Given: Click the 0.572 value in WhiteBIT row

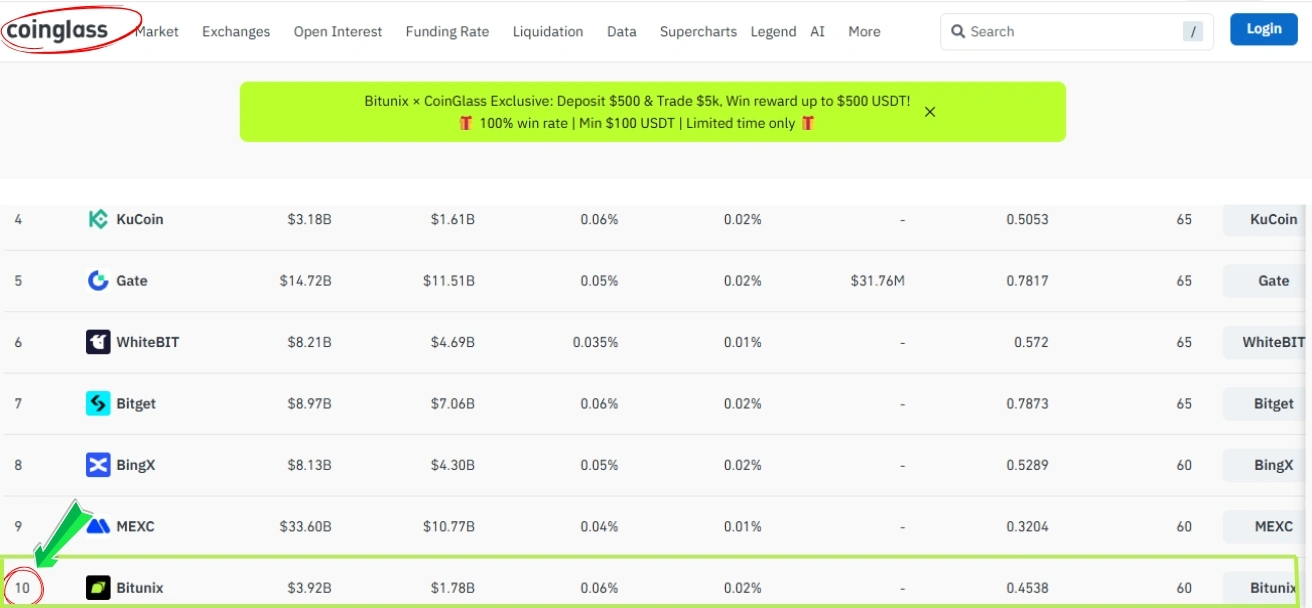Looking at the screenshot, I should (x=1032, y=342).
